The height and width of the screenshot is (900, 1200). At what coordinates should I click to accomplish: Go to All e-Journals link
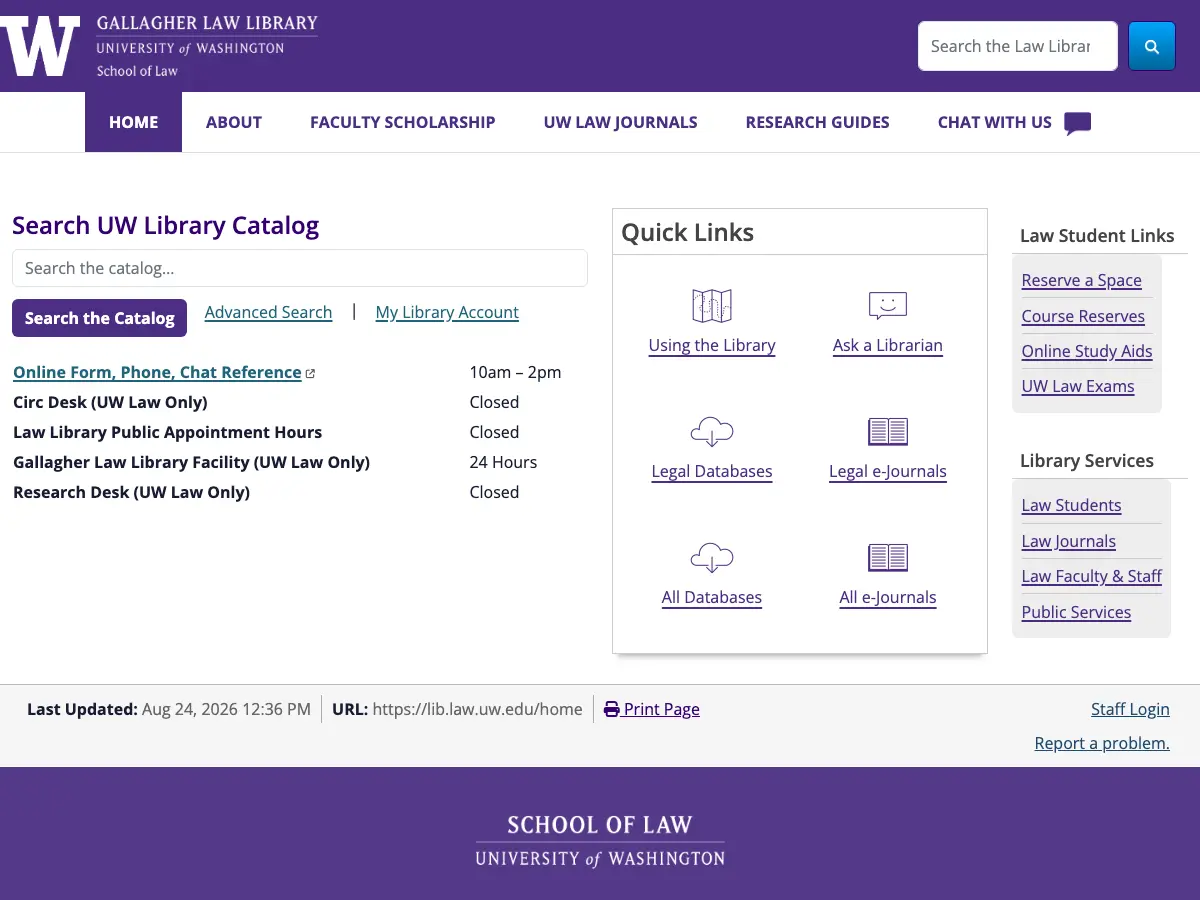click(x=888, y=597)
